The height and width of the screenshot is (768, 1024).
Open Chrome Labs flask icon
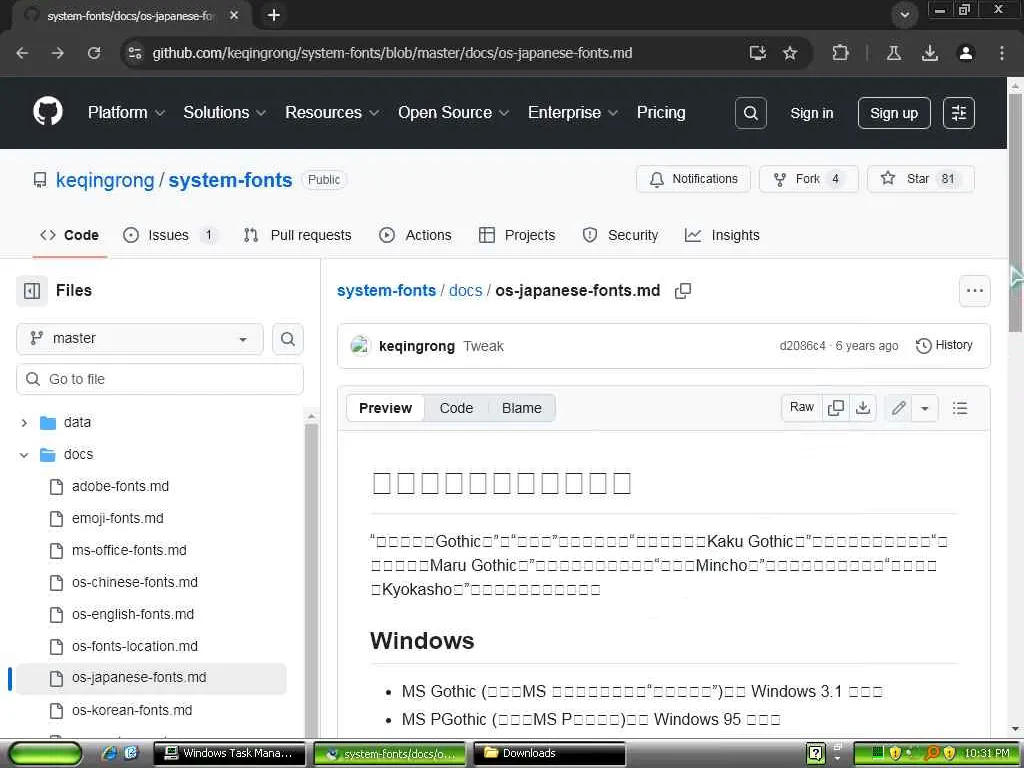tap(893, 53)
